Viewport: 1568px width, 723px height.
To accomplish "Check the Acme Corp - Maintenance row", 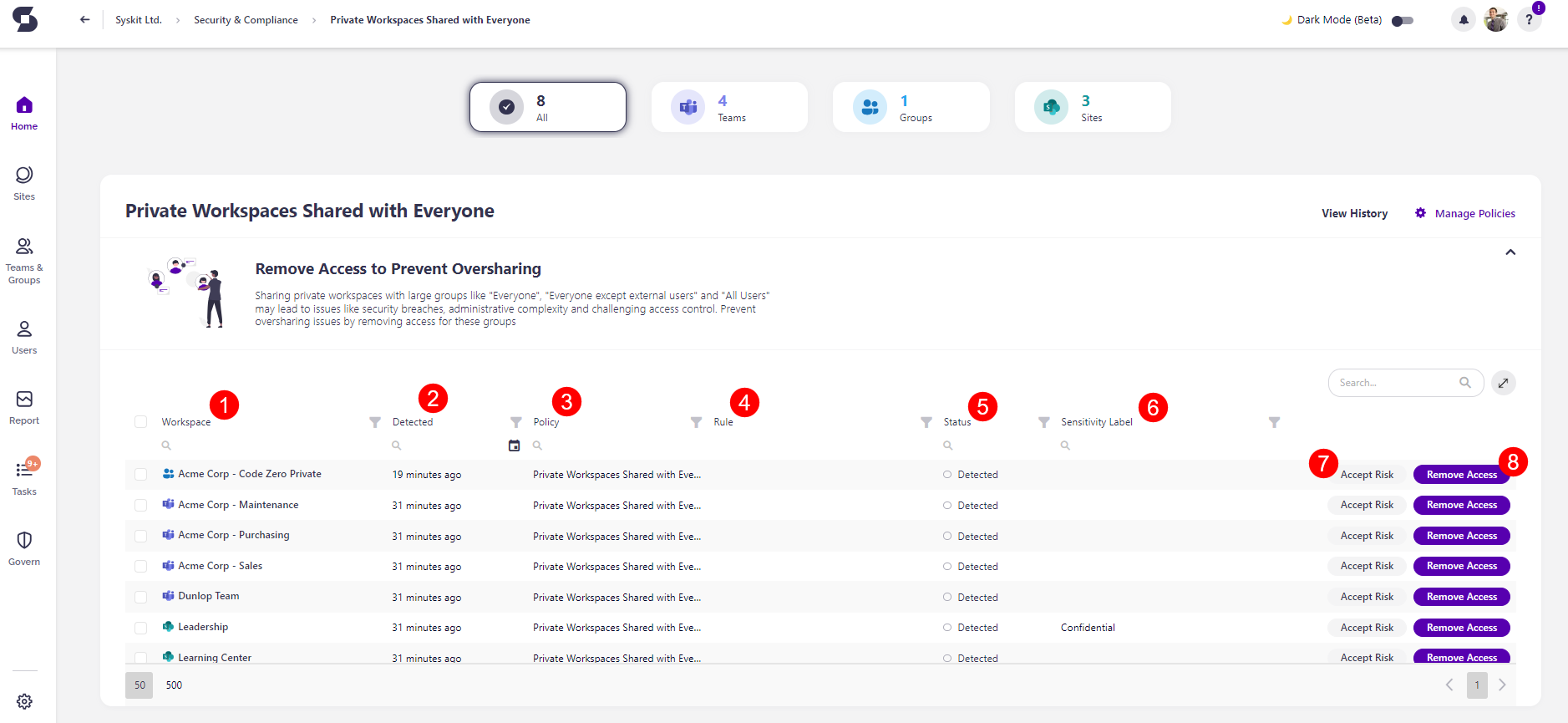I will [140, 505].
